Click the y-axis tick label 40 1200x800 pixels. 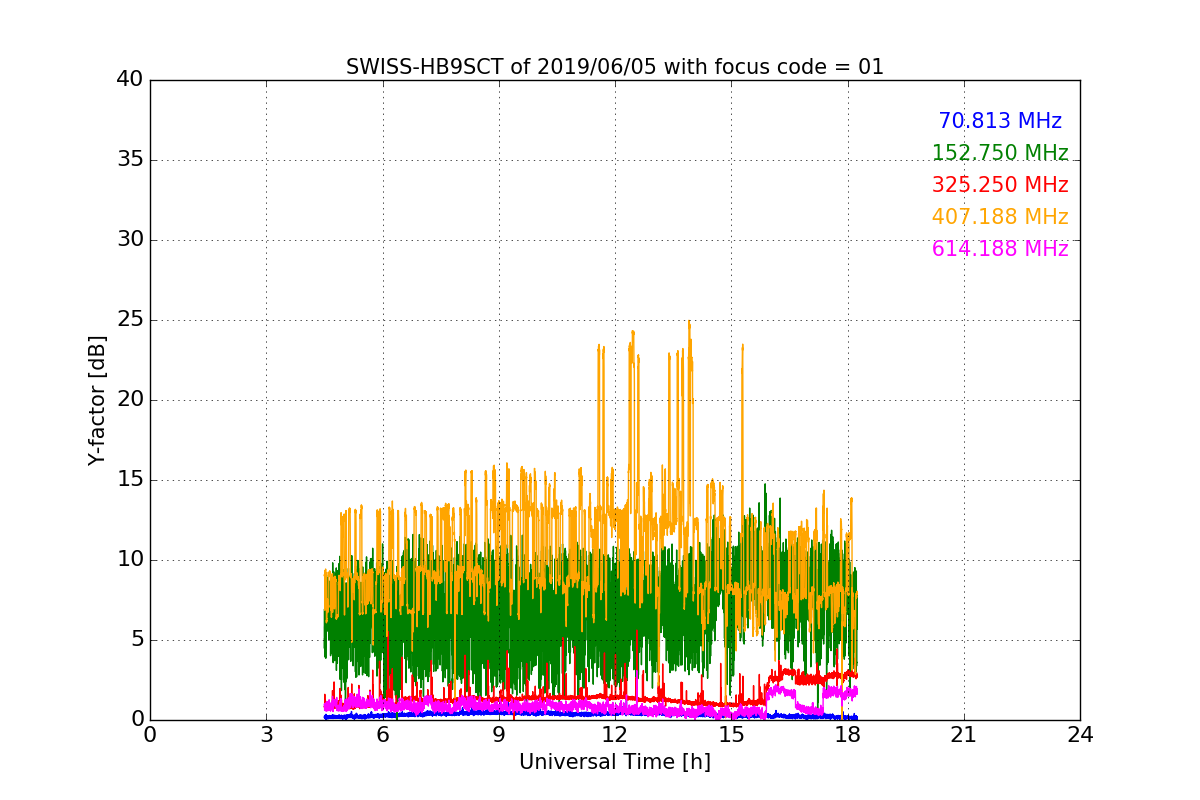[x=130, y=80]
